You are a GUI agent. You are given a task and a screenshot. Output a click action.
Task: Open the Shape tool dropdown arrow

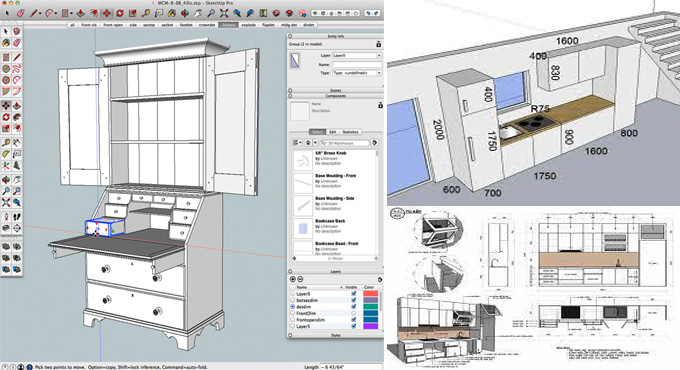tap(72, 13)
